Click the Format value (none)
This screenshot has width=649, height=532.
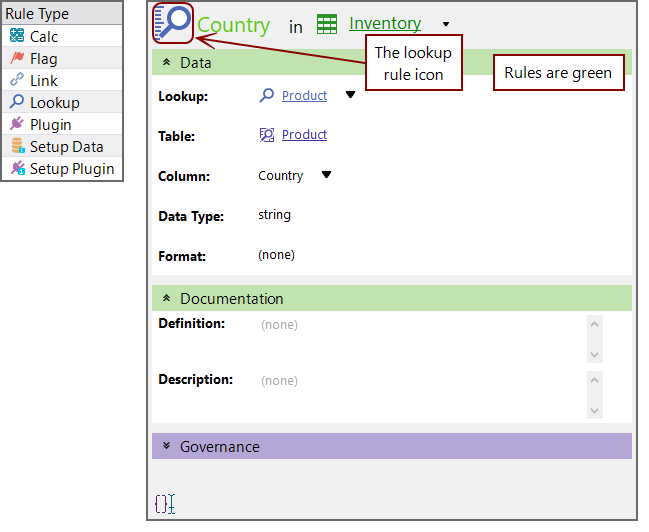tap(276, 255)
